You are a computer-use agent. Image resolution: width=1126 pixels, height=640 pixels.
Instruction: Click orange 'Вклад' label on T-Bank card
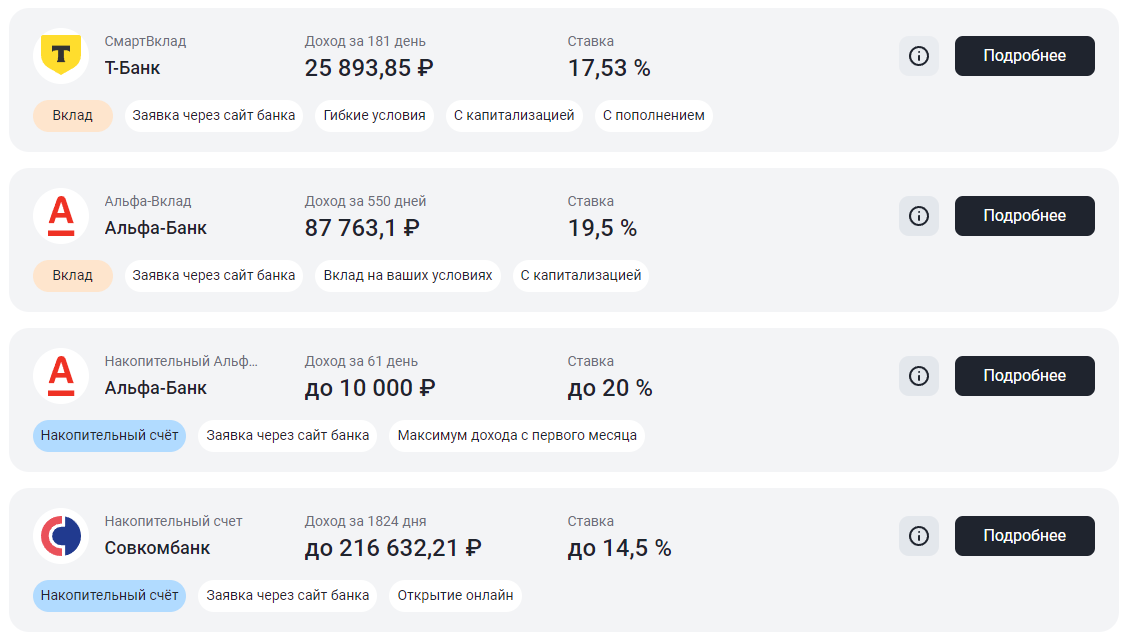(72, 115)
